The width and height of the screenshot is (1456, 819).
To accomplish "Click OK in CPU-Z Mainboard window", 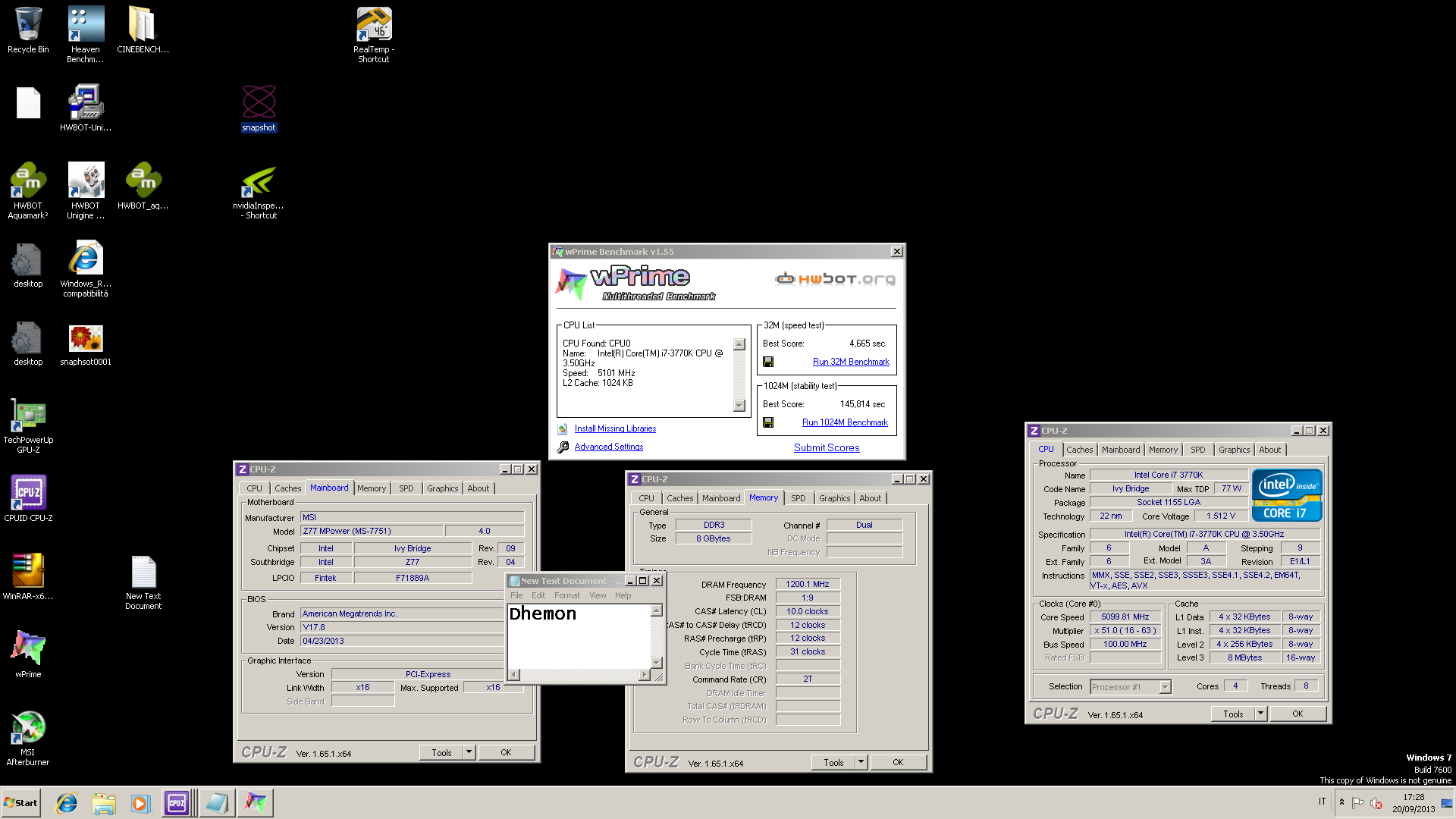I will click(x=506, y=752).
